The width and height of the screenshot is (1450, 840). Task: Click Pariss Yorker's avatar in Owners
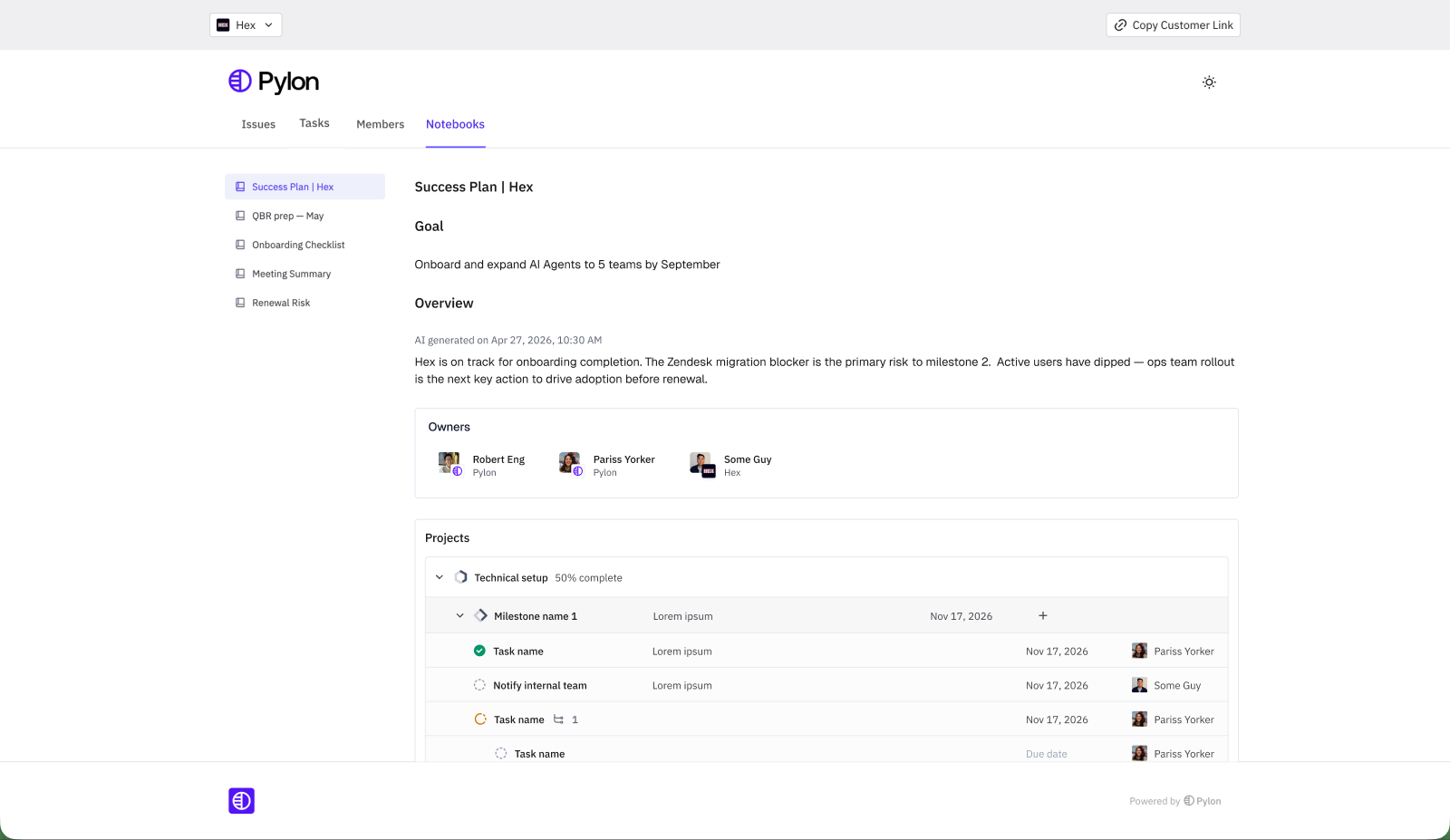click(x=570, y=464)
